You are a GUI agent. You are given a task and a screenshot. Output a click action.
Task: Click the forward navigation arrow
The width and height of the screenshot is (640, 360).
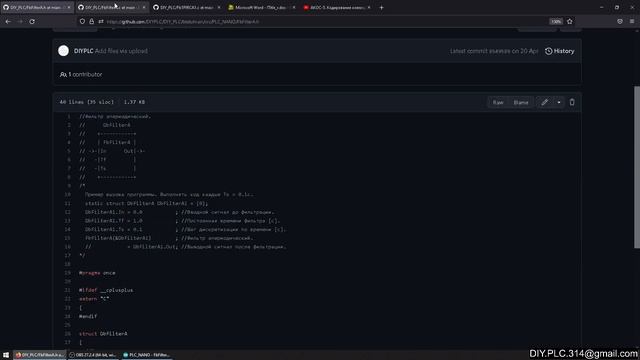coord(20,21)
